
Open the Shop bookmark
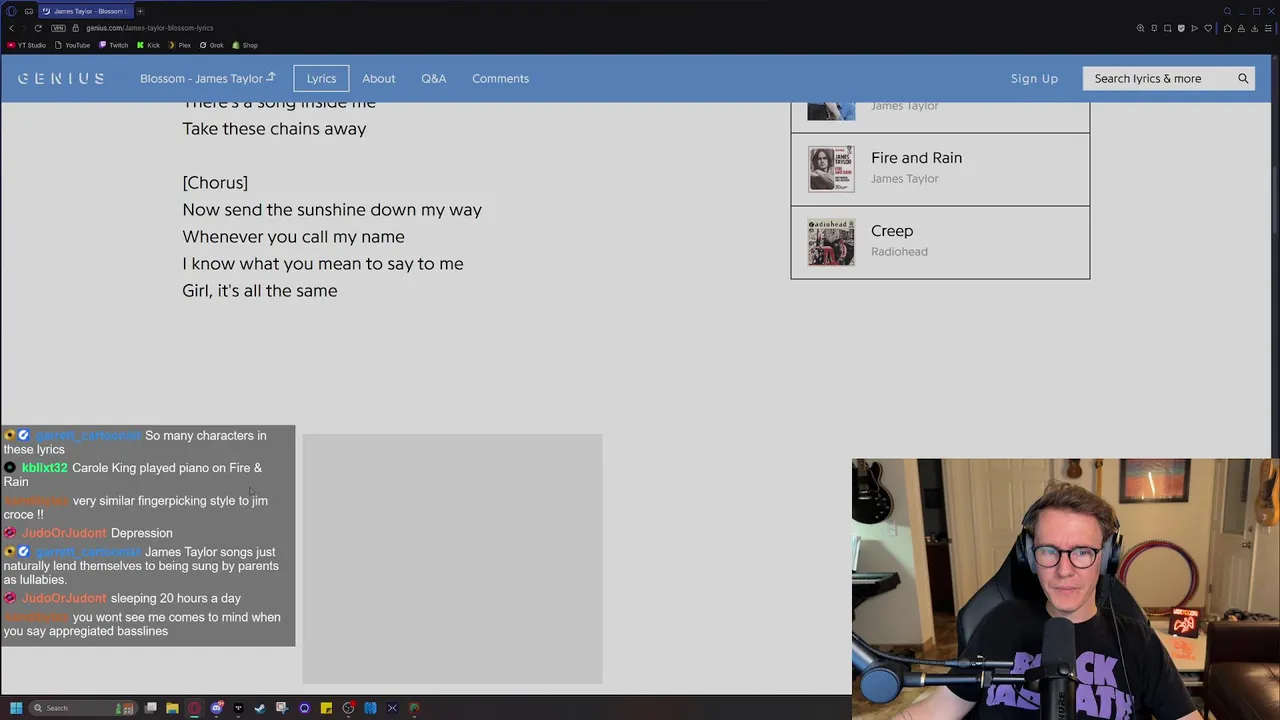point(245,45)
